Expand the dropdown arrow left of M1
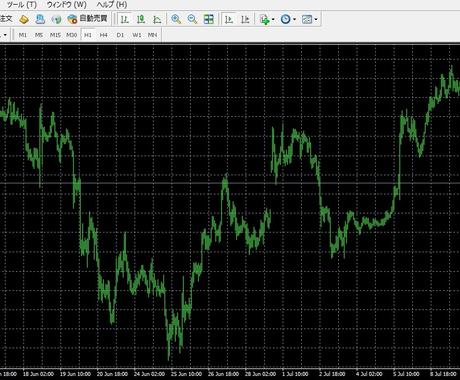 point(5,35)
